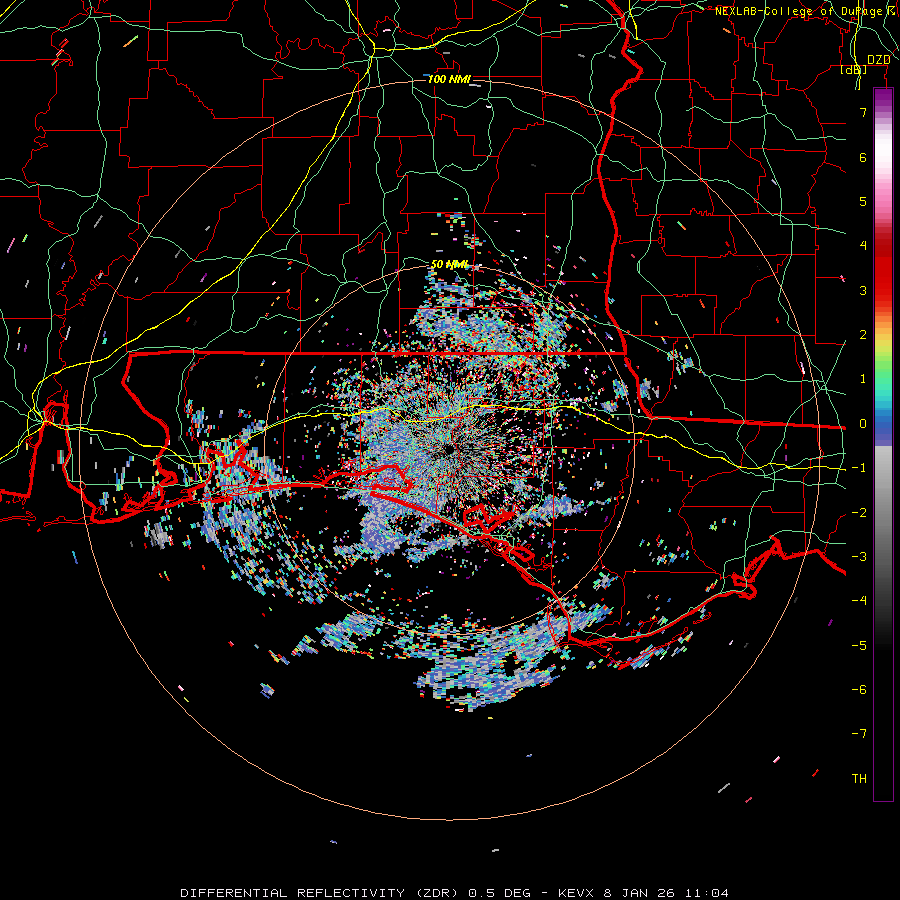Click the scale value 2
Screen dimensions: 900x900
pyautogui.click(x=863, y=335)
